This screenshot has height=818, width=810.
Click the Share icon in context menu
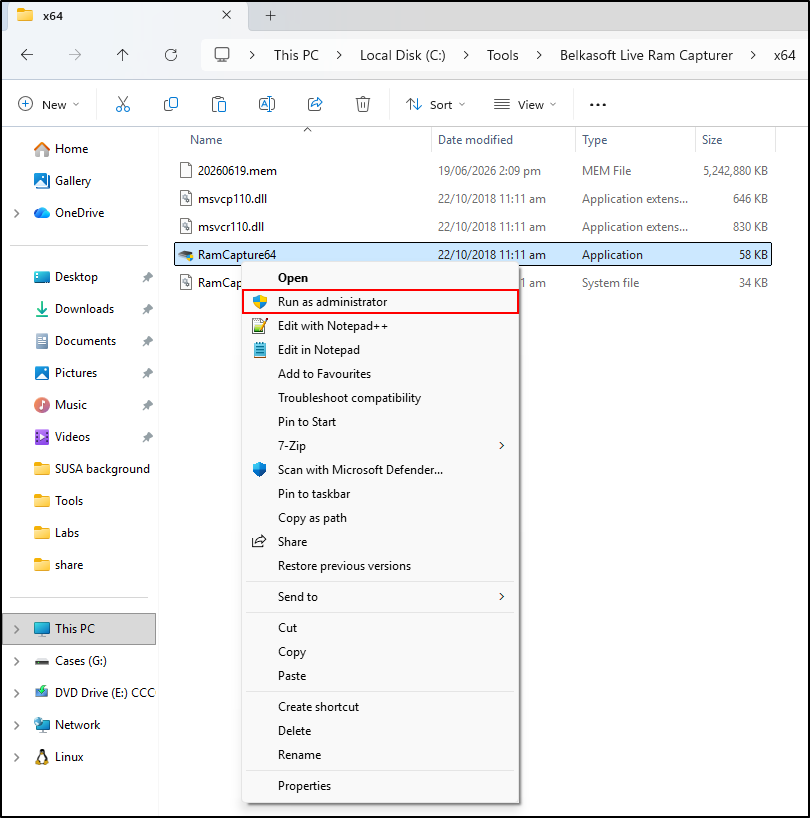[259, 542]
